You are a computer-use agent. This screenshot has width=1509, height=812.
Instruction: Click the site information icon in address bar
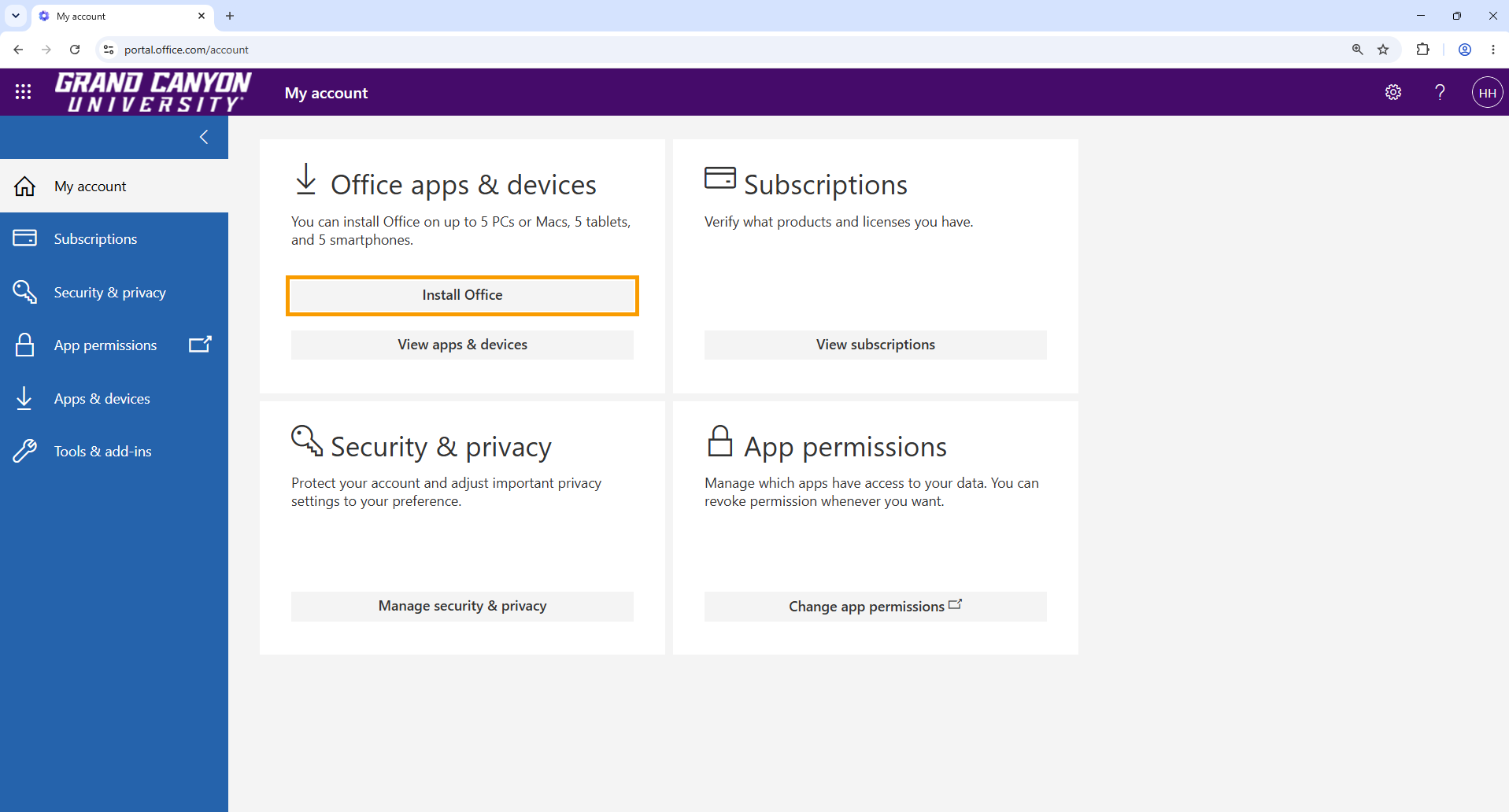tap(109, 50)
